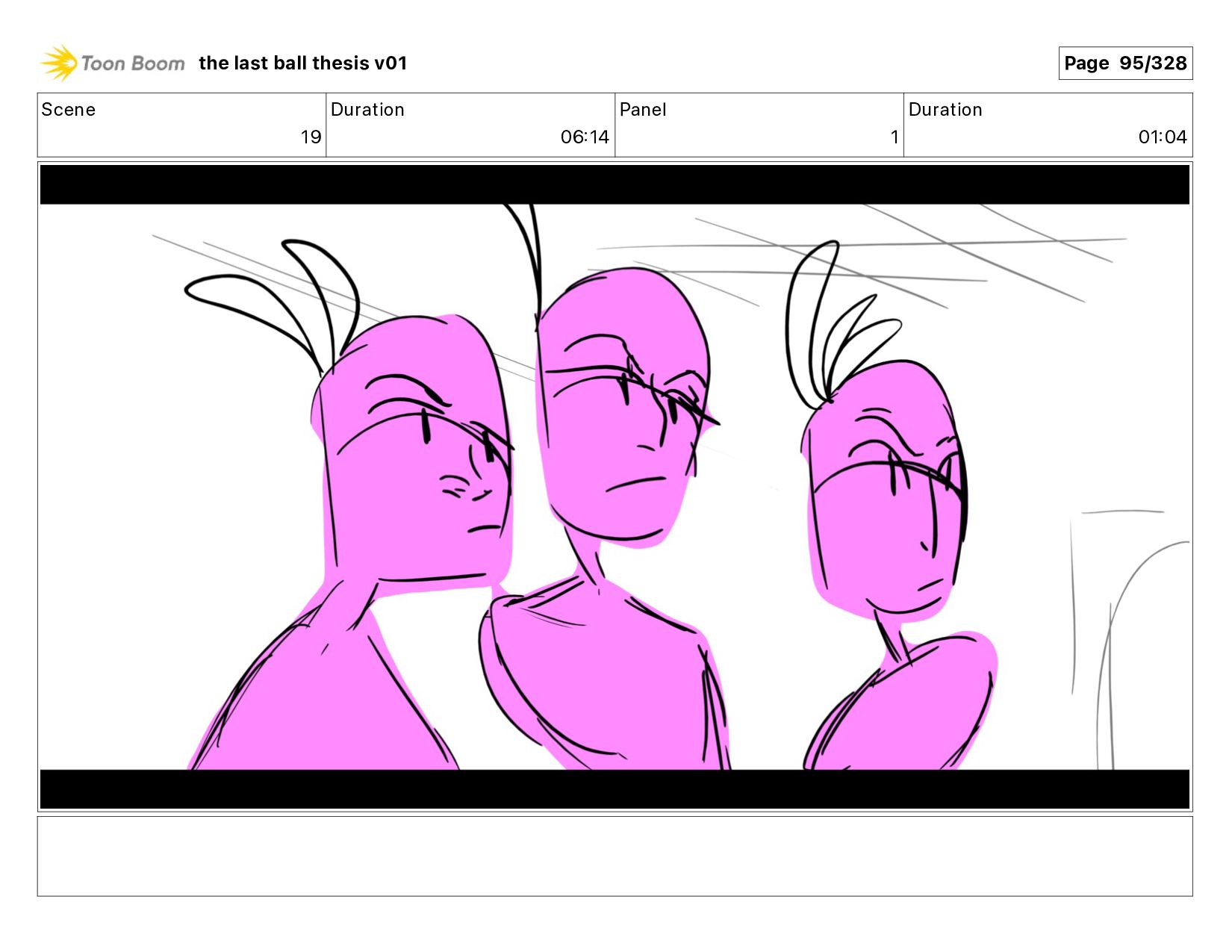Select the panel number '1'
The height and width of the screenshot is (952, 1232).
(894, 137)
